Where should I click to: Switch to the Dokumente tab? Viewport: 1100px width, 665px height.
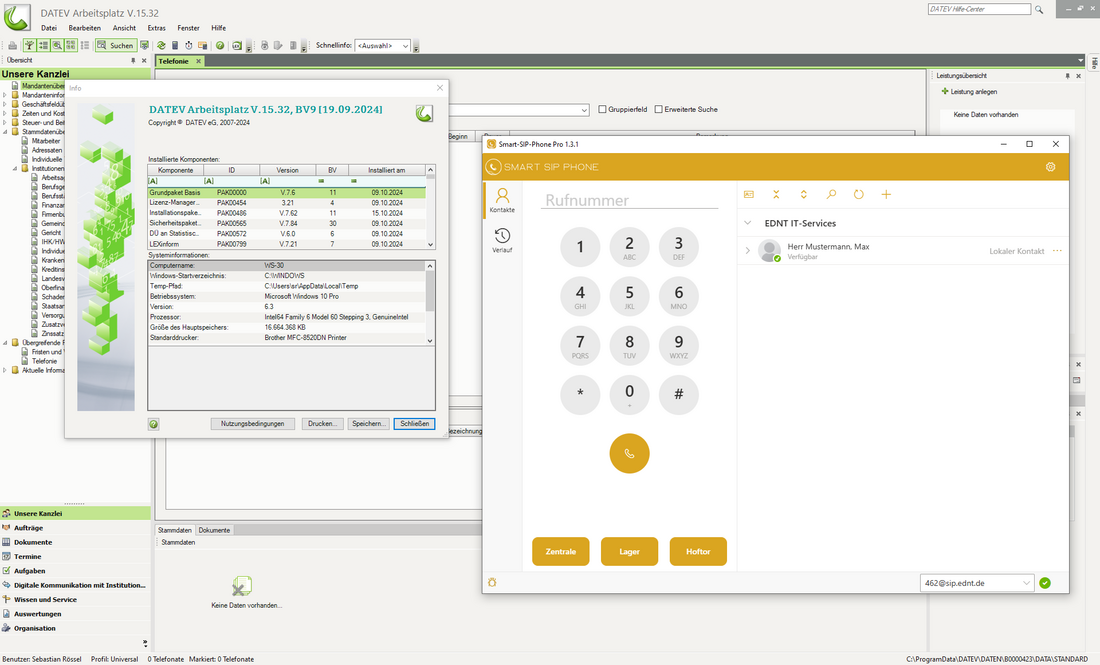[x=214, y=530]
